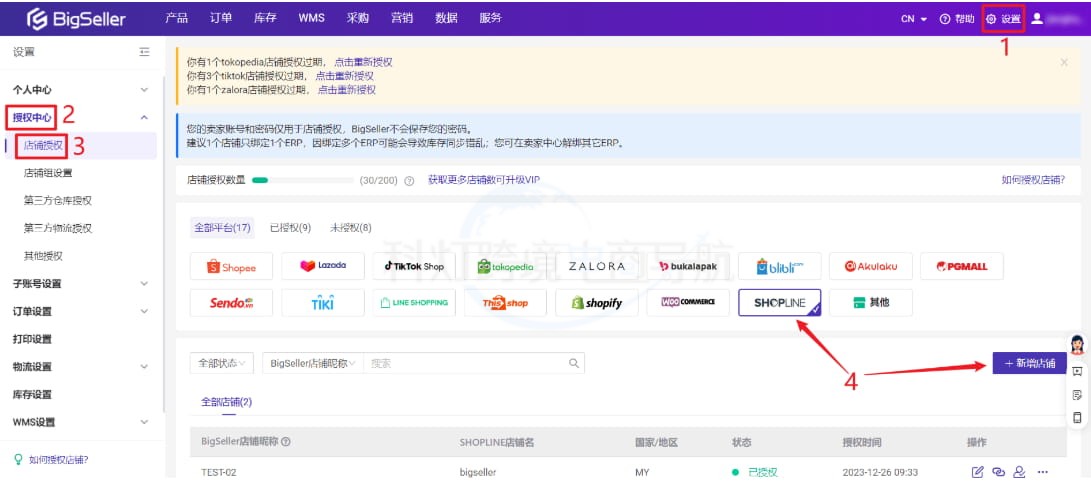Open 获取更多店铺数可升级VIP link

(484, 180)
